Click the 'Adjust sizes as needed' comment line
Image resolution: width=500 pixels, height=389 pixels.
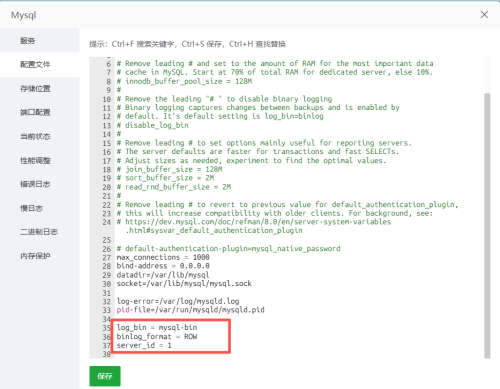(x=251, y=161)
